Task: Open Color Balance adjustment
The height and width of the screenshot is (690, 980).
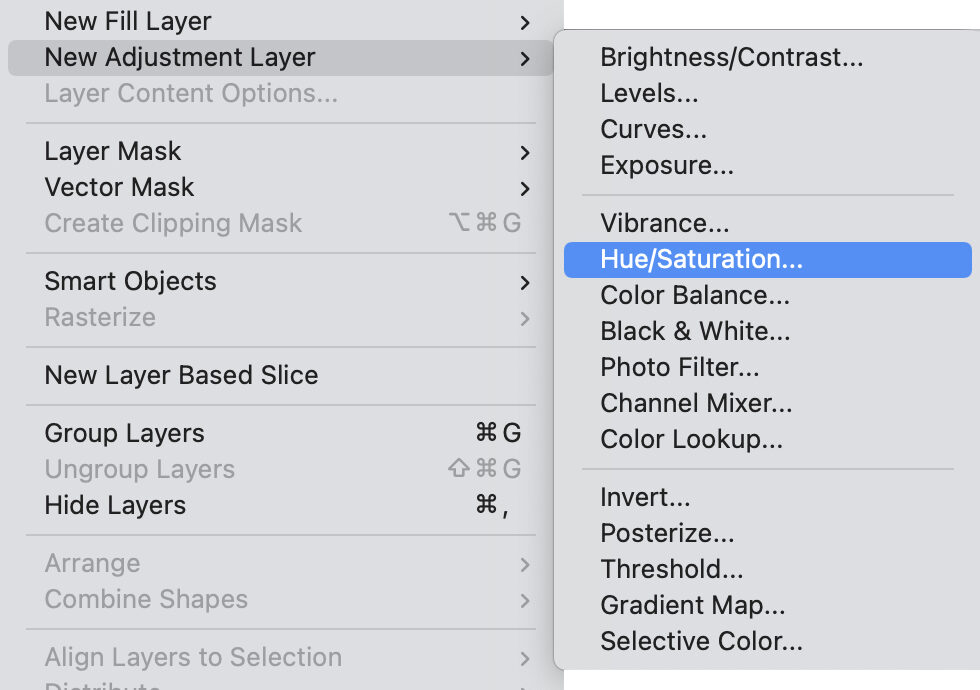Action: tap(695, 296)
